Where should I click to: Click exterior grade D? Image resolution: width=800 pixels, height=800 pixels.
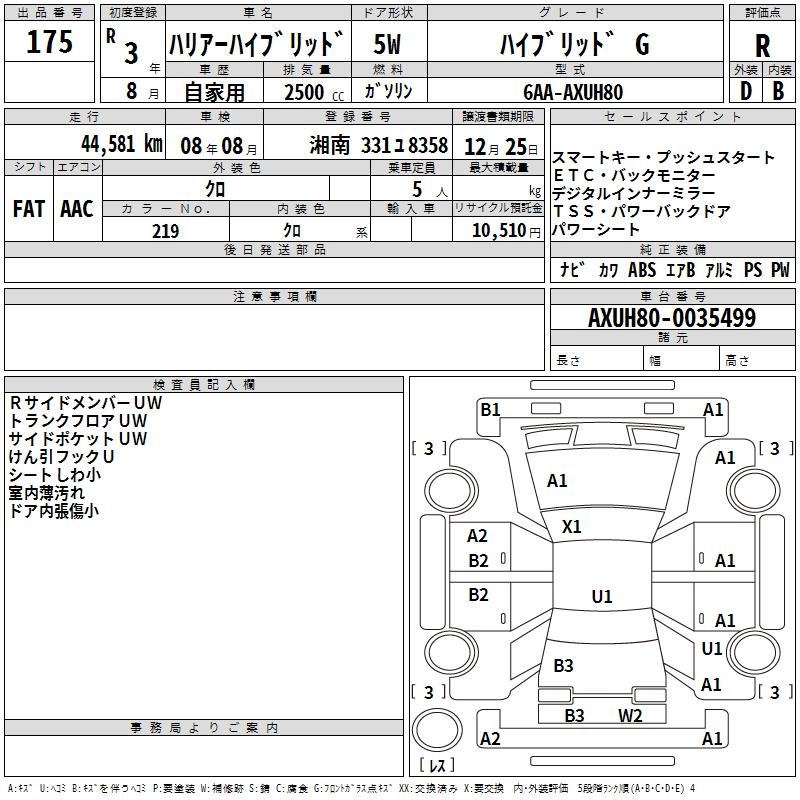click(746, 91)
